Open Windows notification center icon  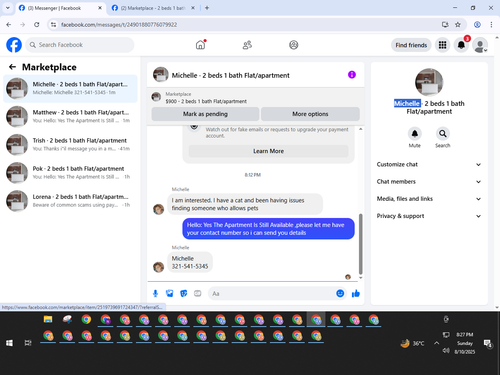coord(488,343)
